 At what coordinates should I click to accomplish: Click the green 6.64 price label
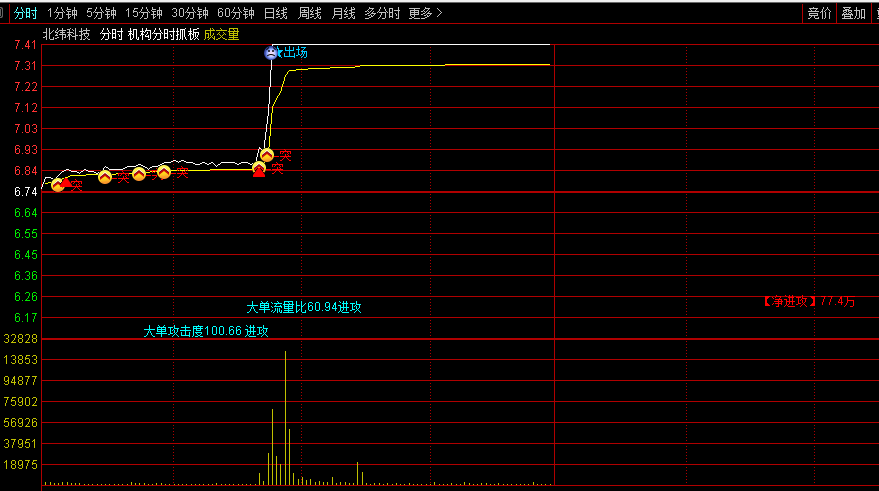click(25, 213)
